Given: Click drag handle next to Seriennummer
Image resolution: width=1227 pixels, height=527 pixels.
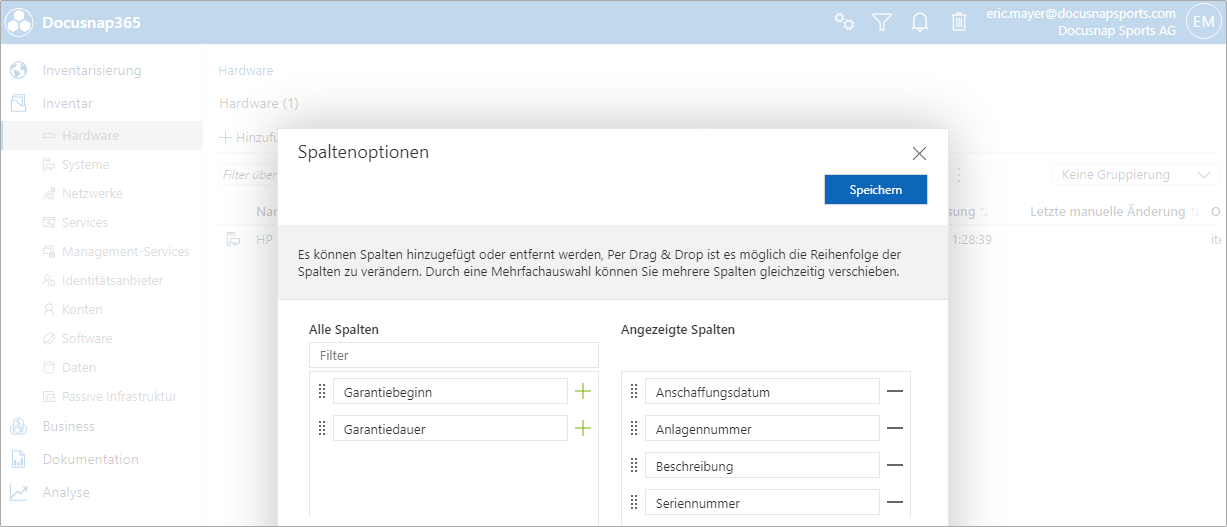Looking at the screenshot, I should click(x=634, y=502).
